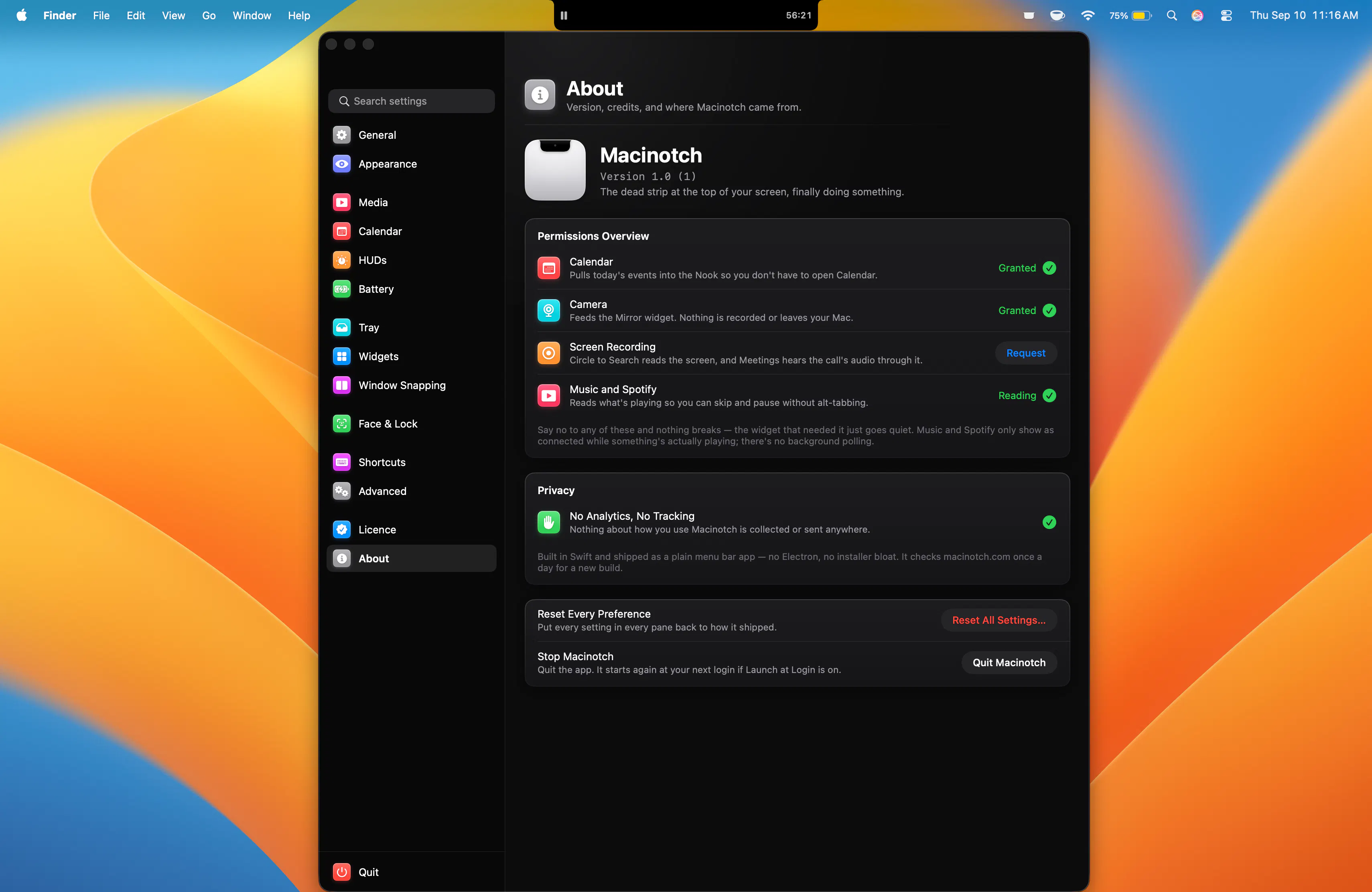The width and height of the screenshot is (1372, 892).
Task: Click the Calendar permission icon
Action: click(549, 268)
